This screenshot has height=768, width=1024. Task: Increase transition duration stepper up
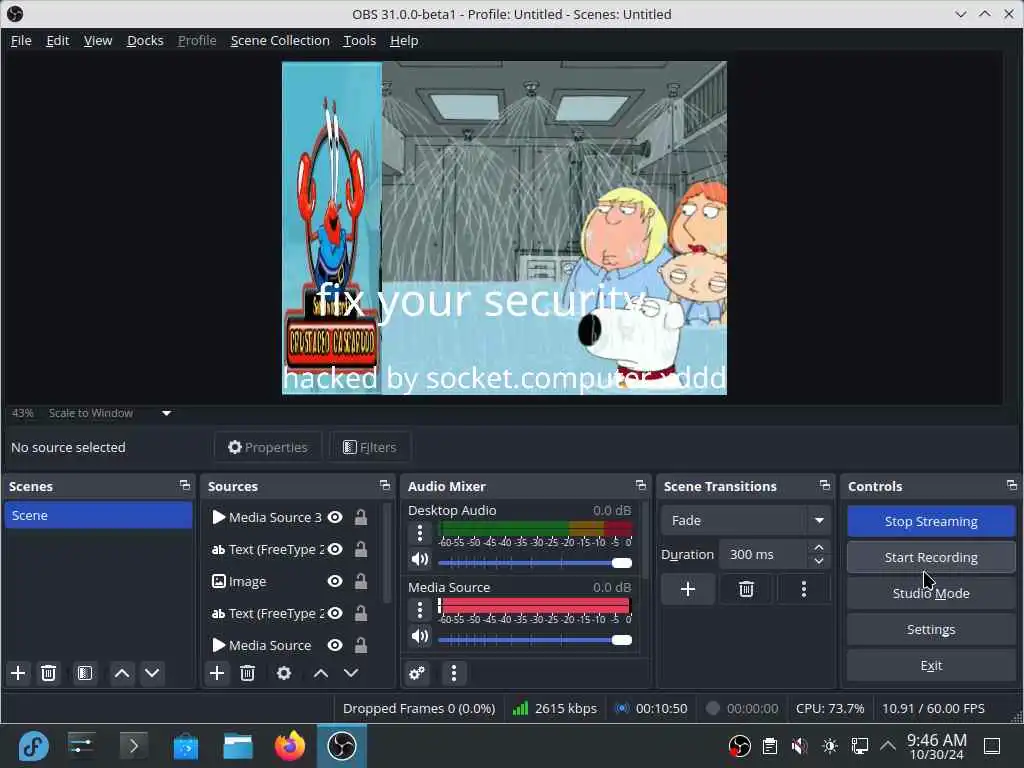(819, 547)
